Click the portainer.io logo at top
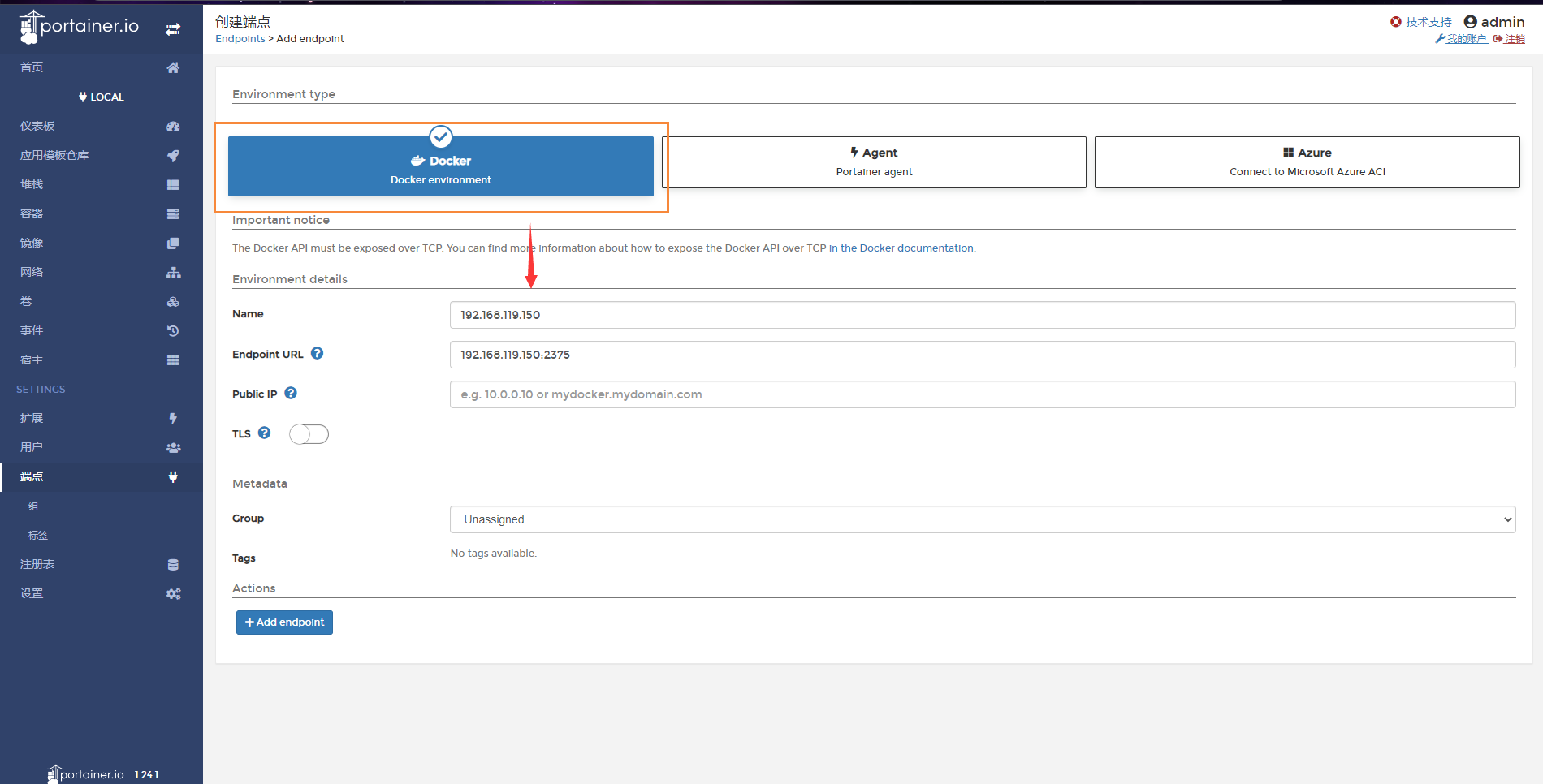Image resolution: width=1543 pixels, height=784 pixels. (x=80, y=26)
